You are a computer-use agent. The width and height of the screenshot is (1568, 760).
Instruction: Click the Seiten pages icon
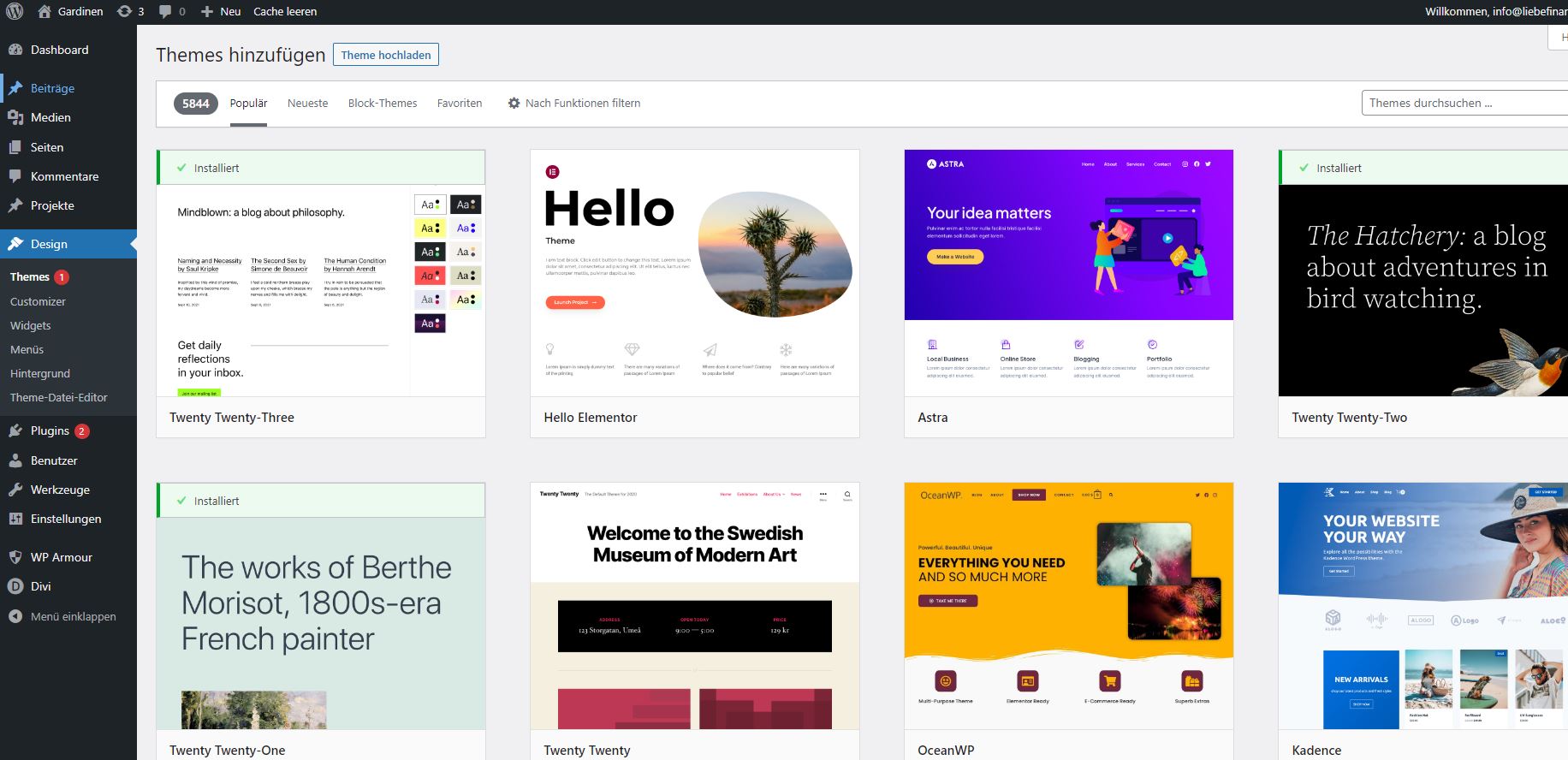[15, 147]
